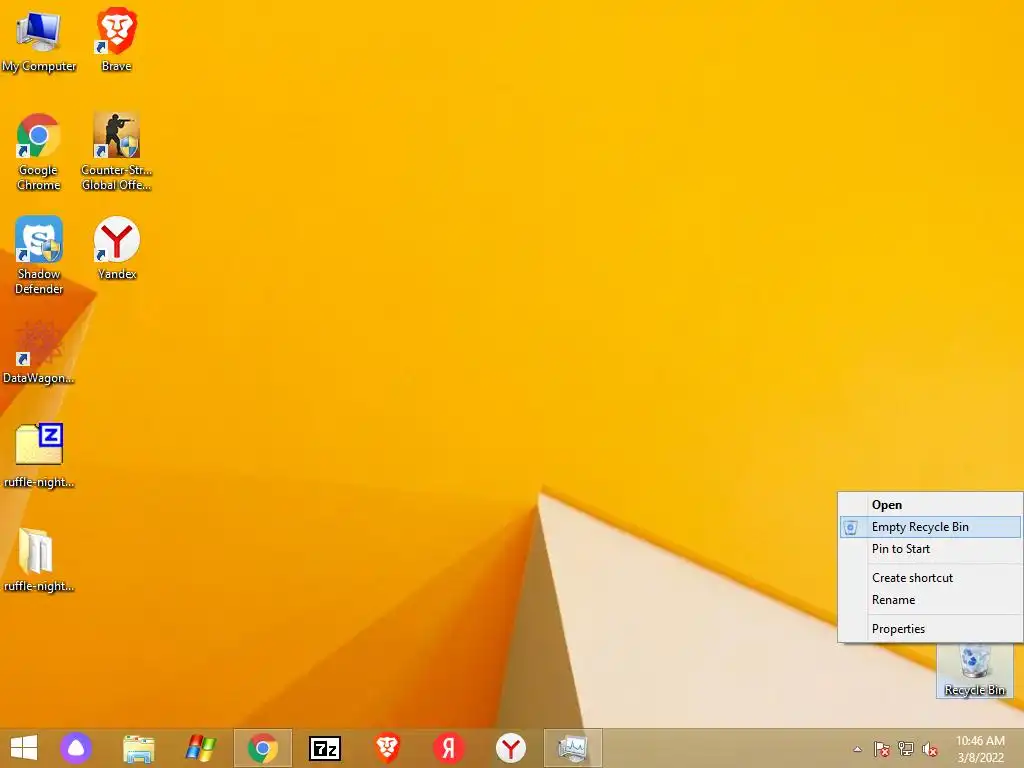The image size is (1024, 768).
Task: Open the Action Center flag tray icon
Action: tap(881, 749)
